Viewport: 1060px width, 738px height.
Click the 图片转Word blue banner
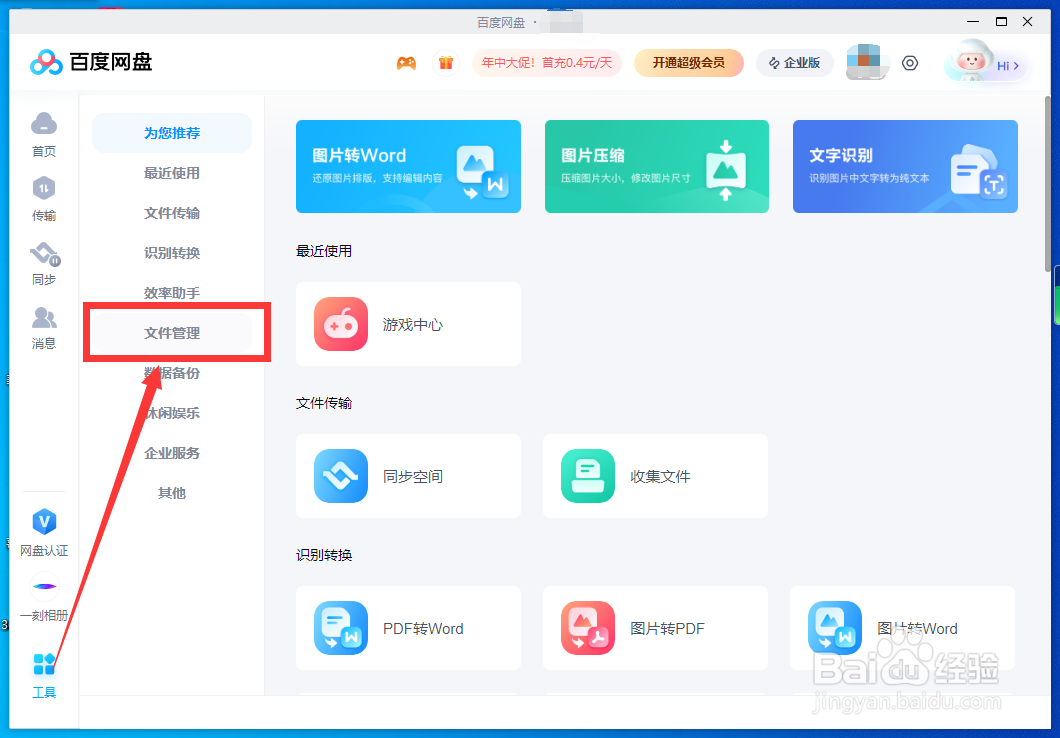tap(408, 166)
